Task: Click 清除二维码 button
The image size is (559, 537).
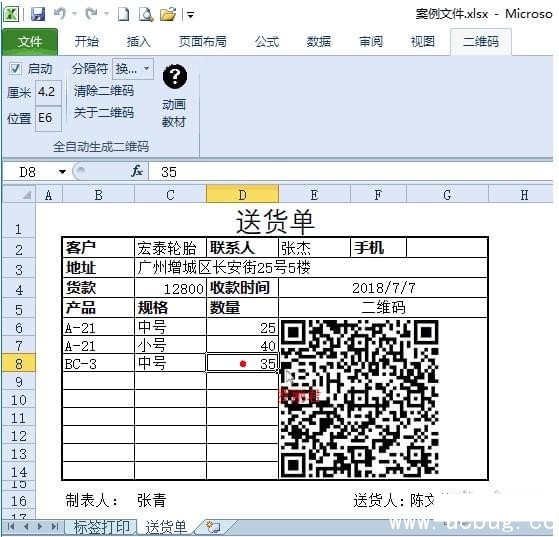Action: point(104,91)
